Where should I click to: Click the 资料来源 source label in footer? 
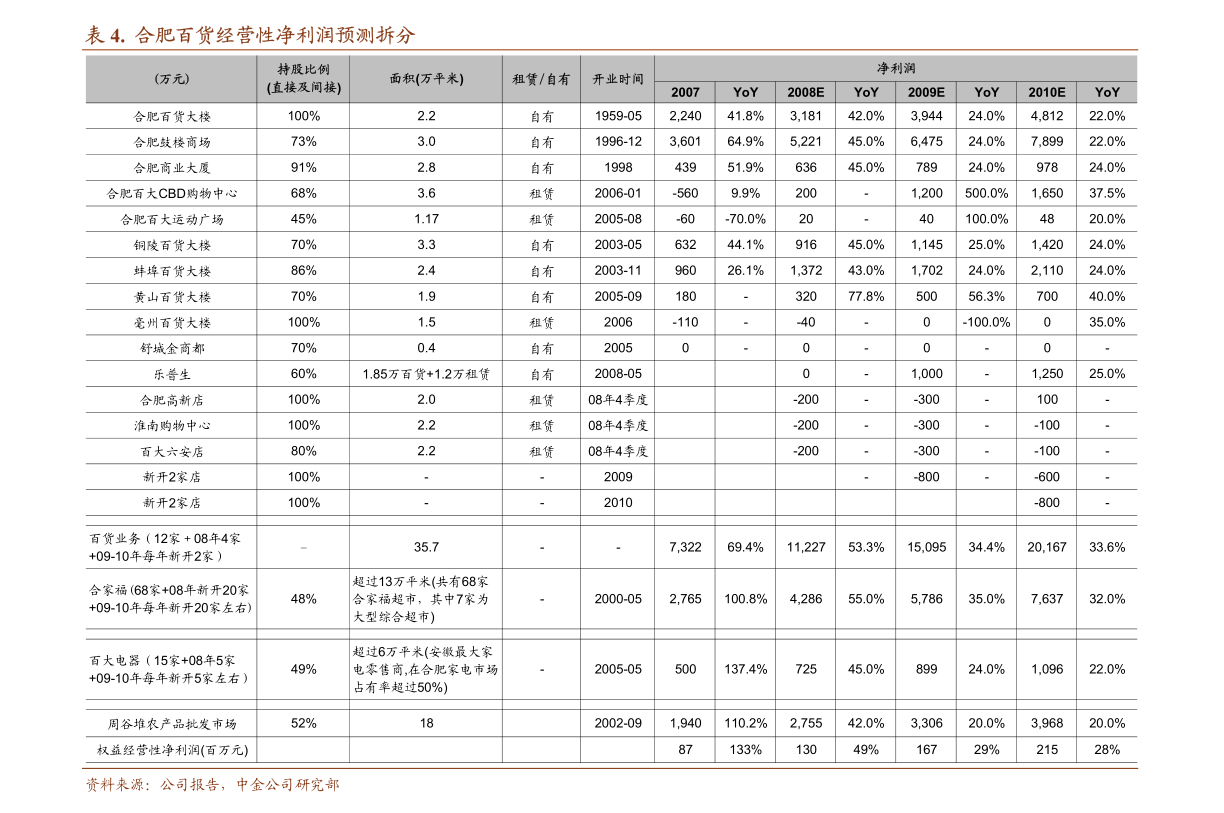click(116, 785)
